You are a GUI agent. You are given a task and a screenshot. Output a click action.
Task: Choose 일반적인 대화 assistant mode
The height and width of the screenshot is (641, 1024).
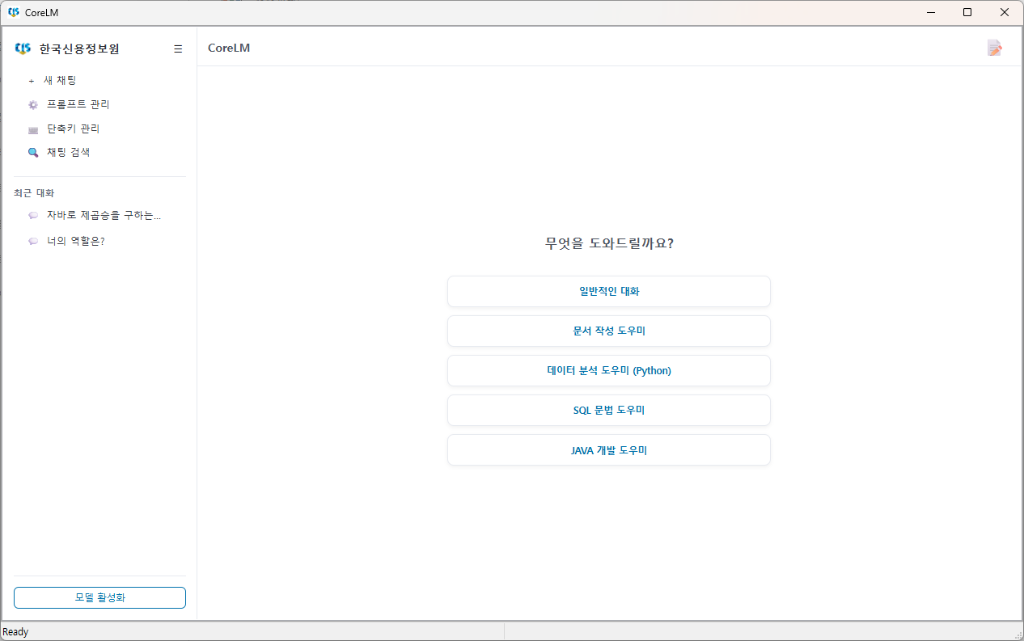click(x=608, y=291)
